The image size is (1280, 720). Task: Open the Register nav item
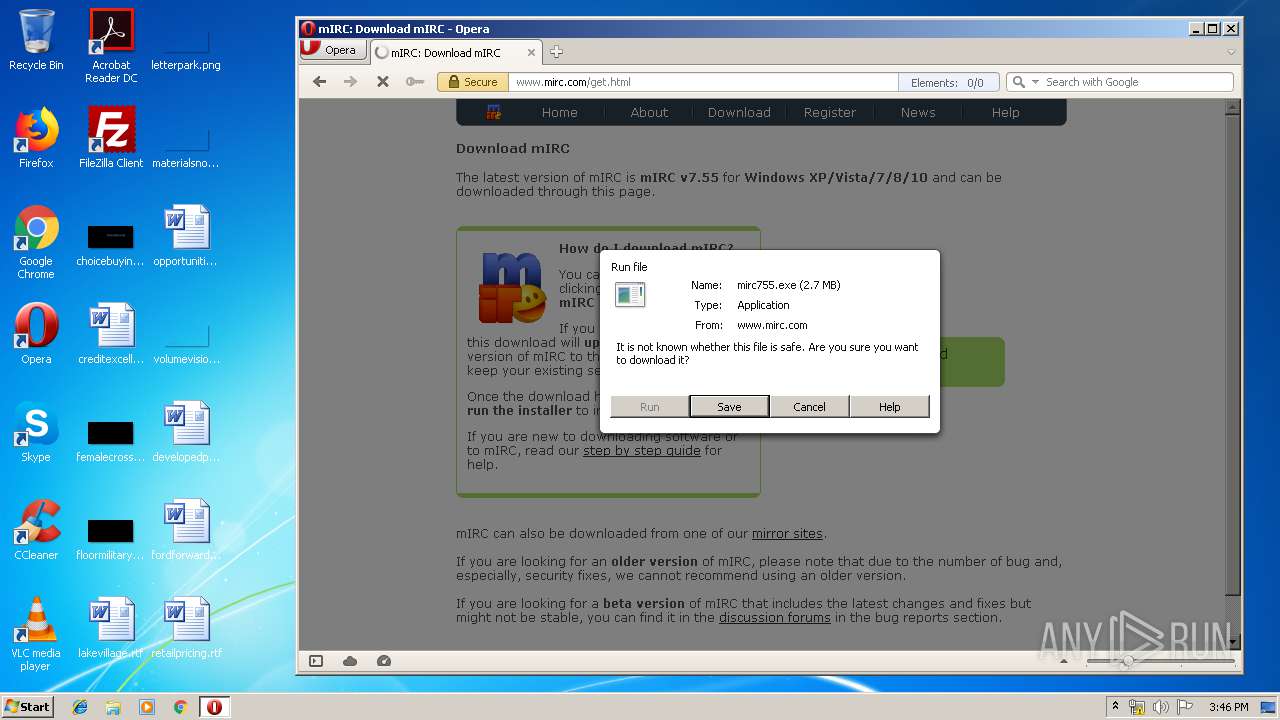click(x=829, y=113)
